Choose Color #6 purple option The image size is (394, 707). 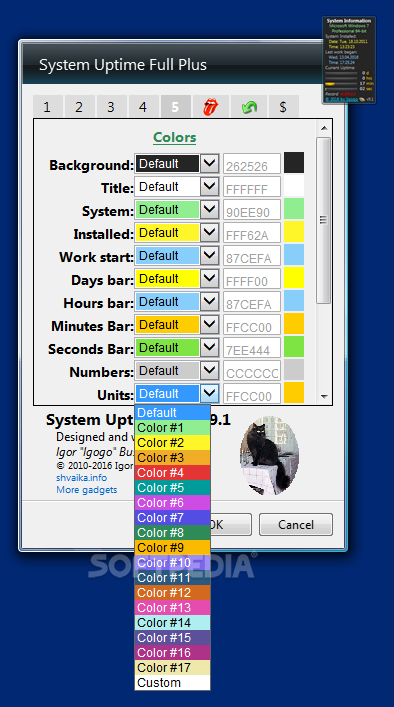tap(173, 502)
